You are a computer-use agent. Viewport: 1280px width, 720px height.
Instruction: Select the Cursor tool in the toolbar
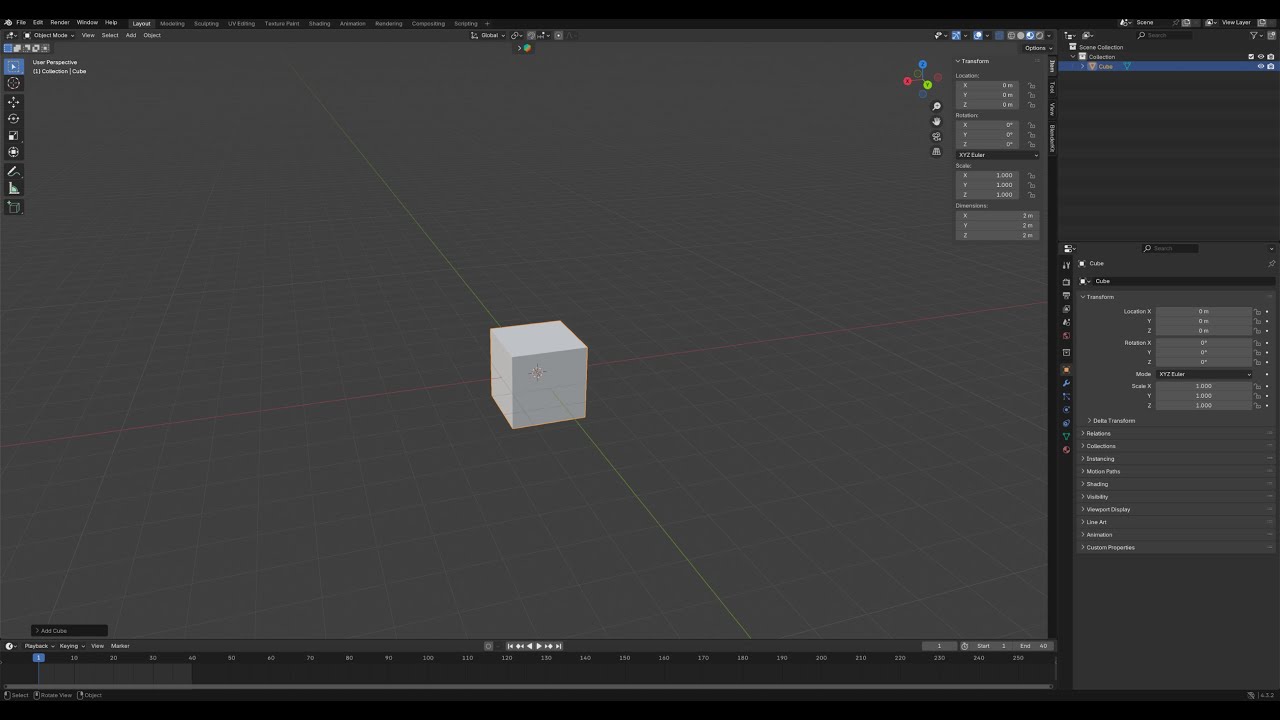14,83
